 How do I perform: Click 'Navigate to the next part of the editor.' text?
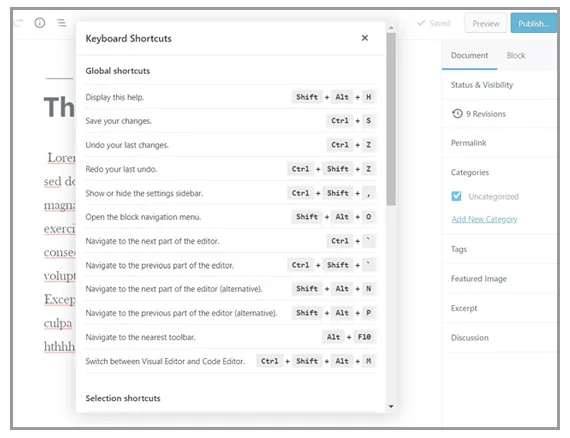(x=152, y=241)
